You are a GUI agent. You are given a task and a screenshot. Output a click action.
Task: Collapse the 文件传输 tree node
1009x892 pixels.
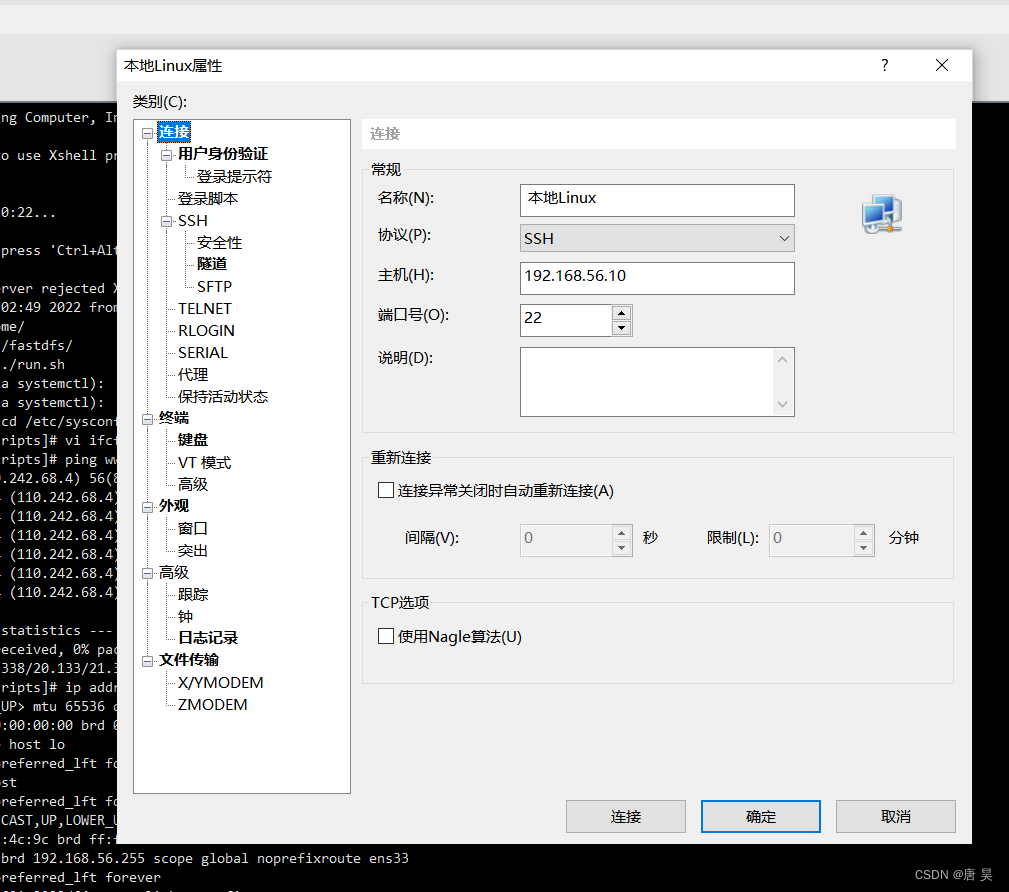(x=147, y=661)
